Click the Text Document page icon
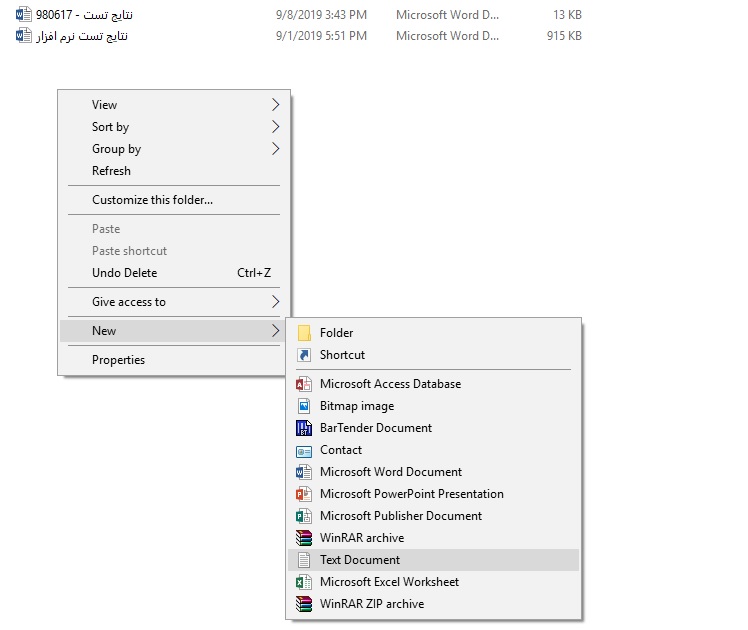Image resolution: width=748 pixels, height=630 pixels. 304,559
